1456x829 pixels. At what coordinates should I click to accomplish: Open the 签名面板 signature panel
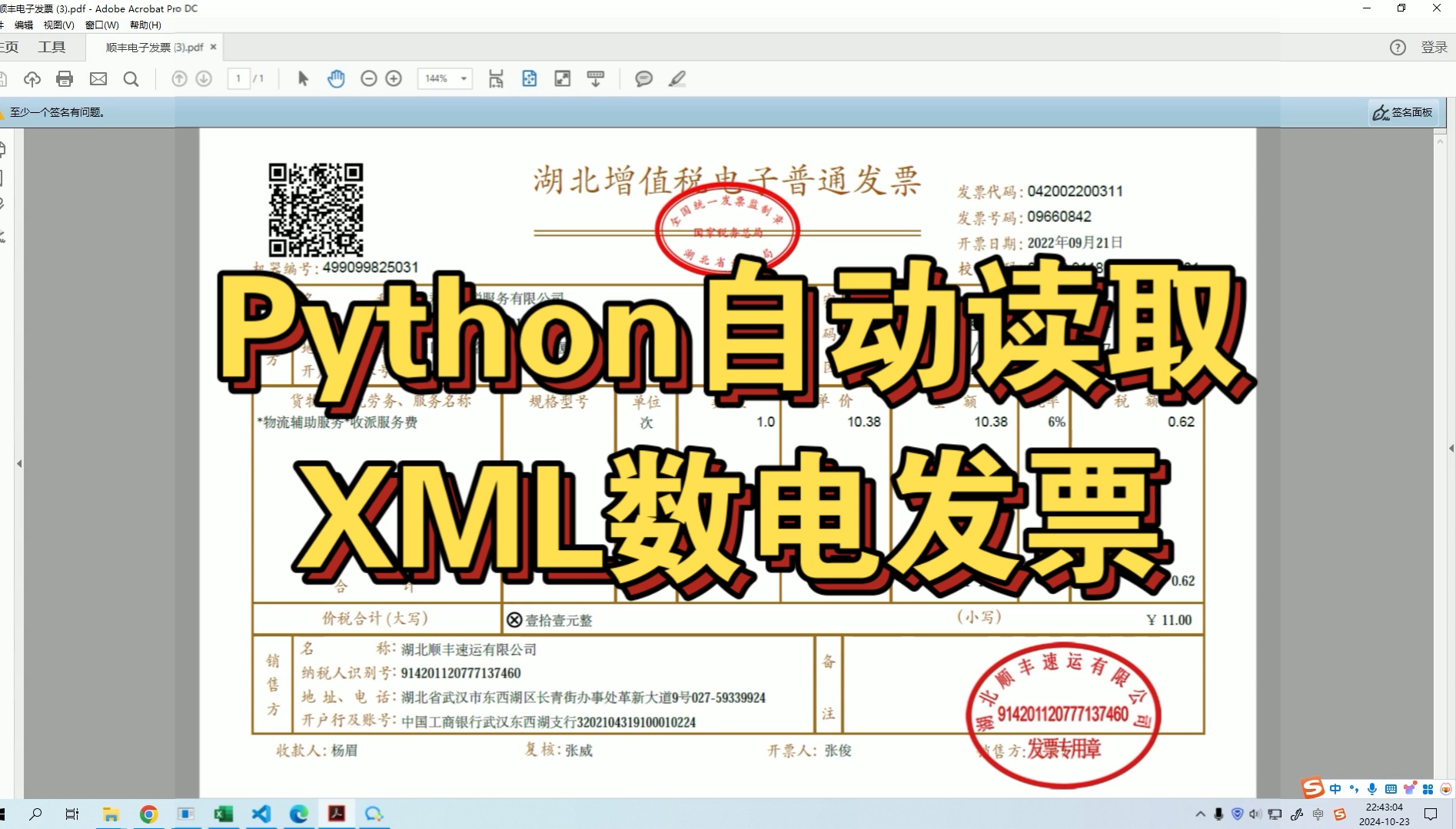1404,112
